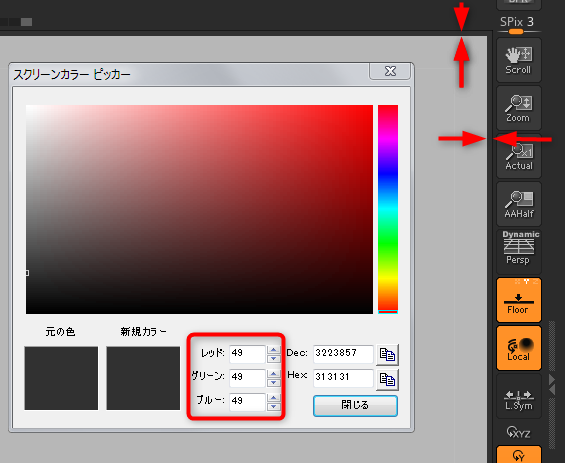Viewport: 565px width, 463px height.
Task: Click the Dec value field 3223857
Action: [x=343, y=354]
